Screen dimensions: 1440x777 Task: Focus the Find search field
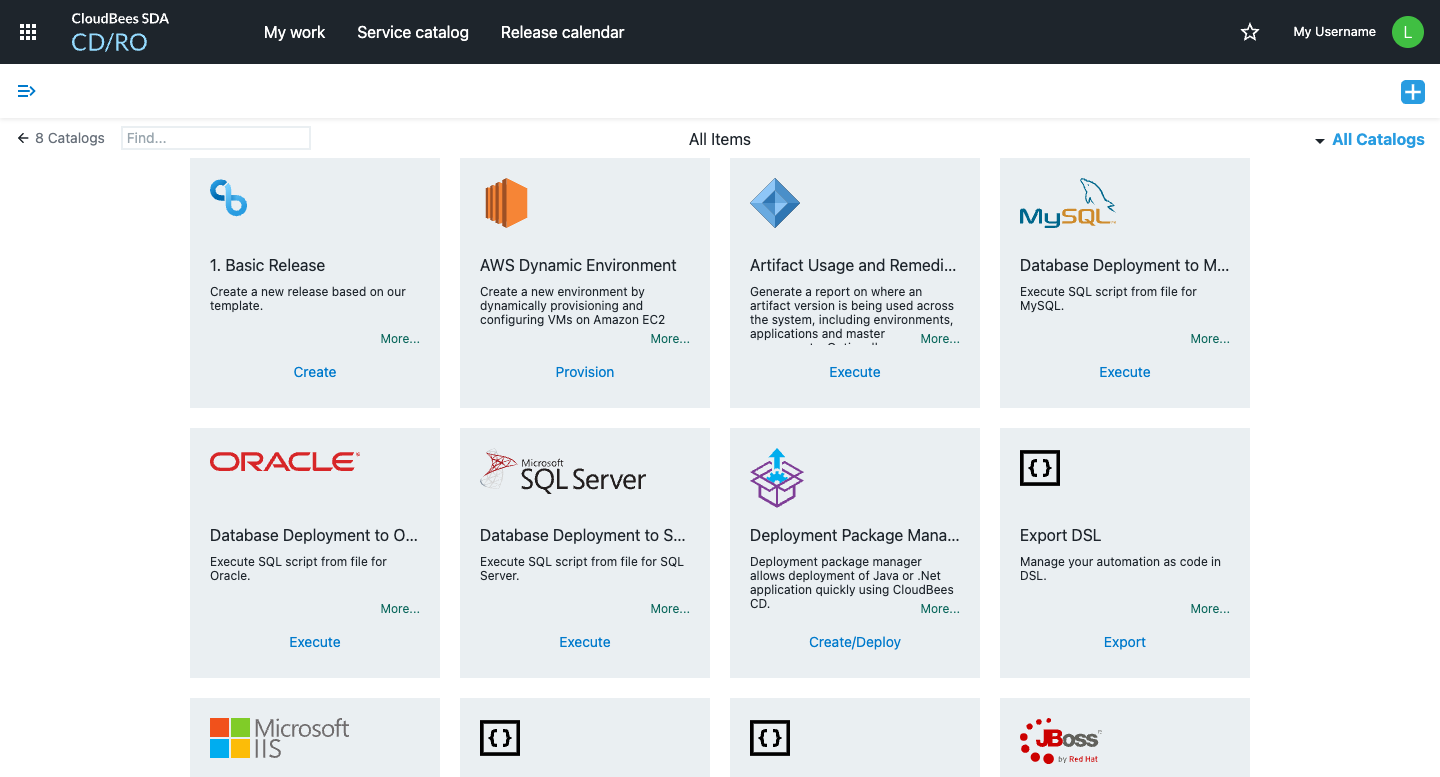(x=216, y=138)
